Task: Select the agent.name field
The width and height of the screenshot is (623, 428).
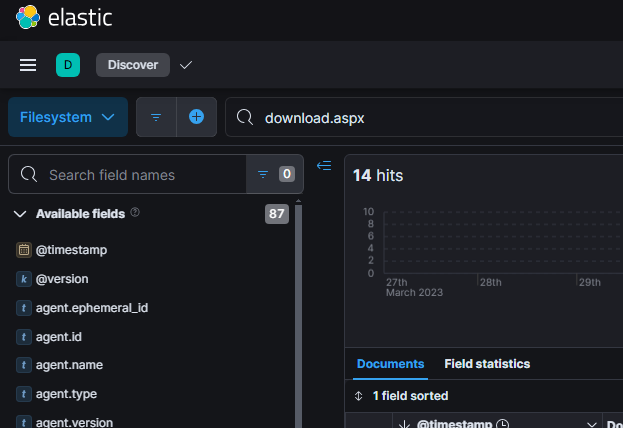Action: point(70,365)
